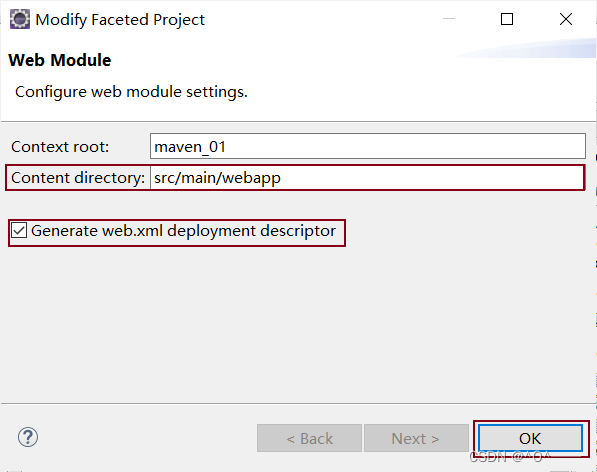Click the CSDN watermark text
597x472 pixels.
(x=510, y=457)
